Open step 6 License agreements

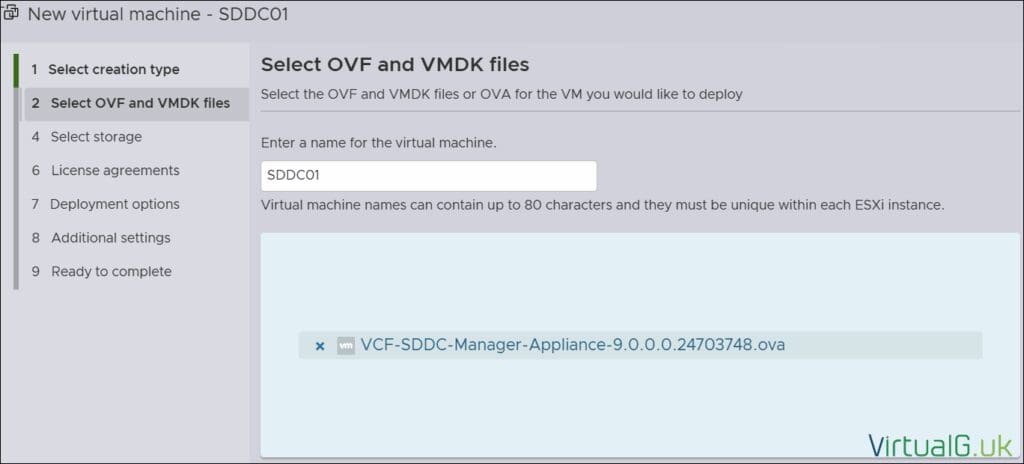click(115, 170)
